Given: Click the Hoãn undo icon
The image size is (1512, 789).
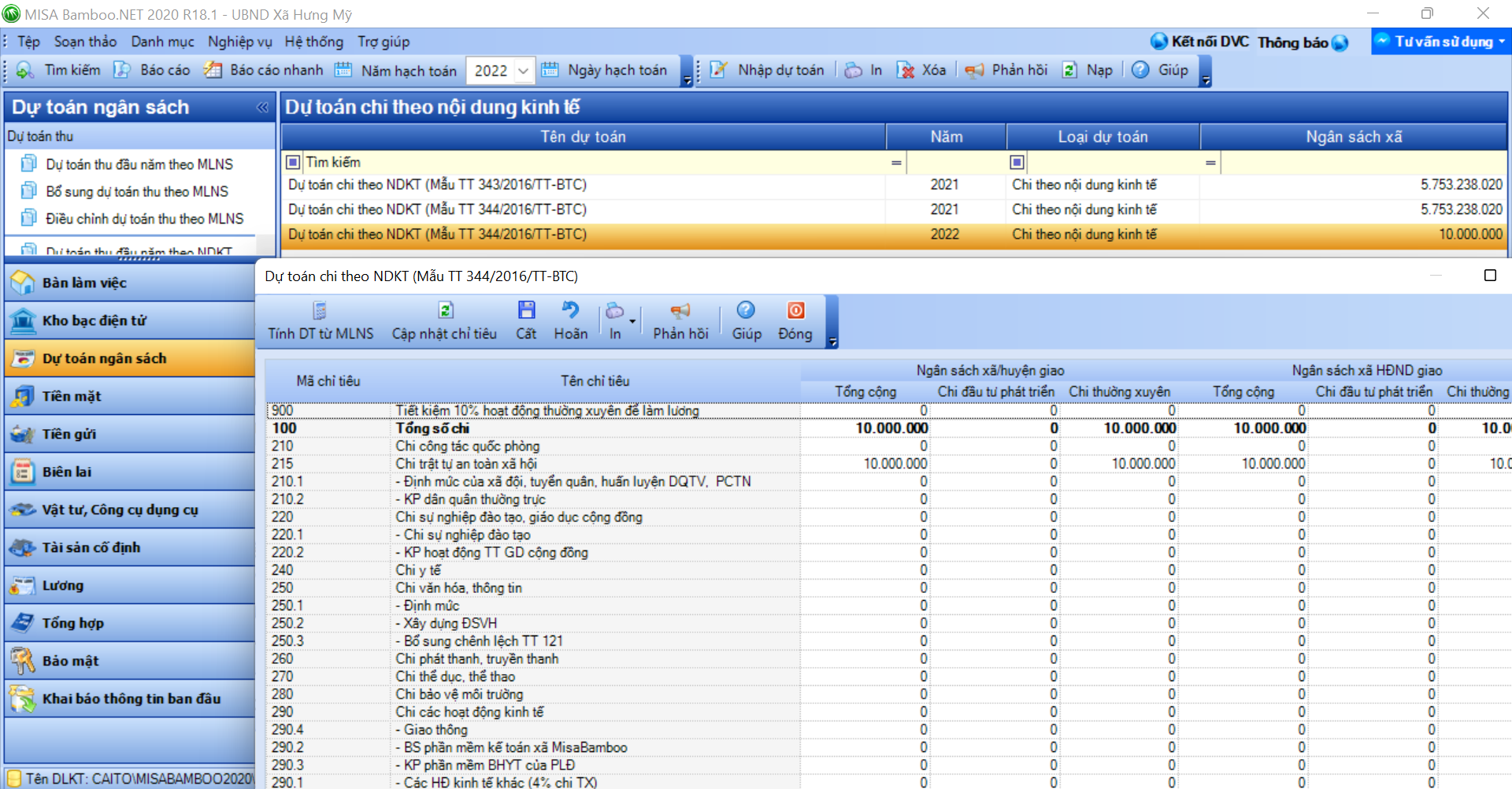Looking at the screenshot, I should click(x=570, y=310).
